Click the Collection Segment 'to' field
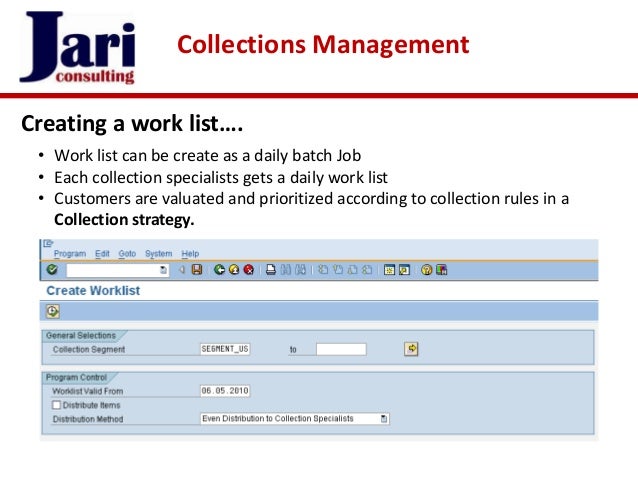Image resolution: width=638 pixels, height=479 pixels. tap(341, 349)
